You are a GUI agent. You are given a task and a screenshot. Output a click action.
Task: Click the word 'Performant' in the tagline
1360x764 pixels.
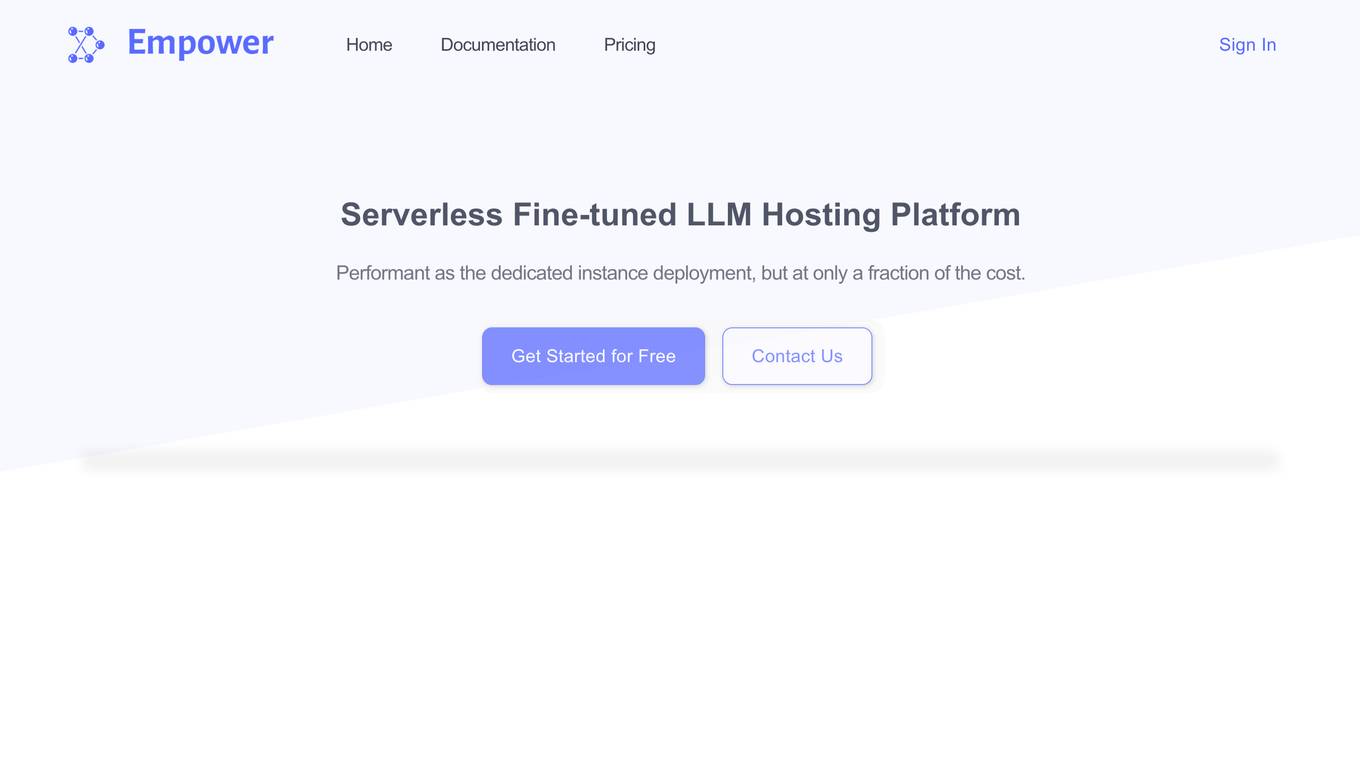click(383, 273)
